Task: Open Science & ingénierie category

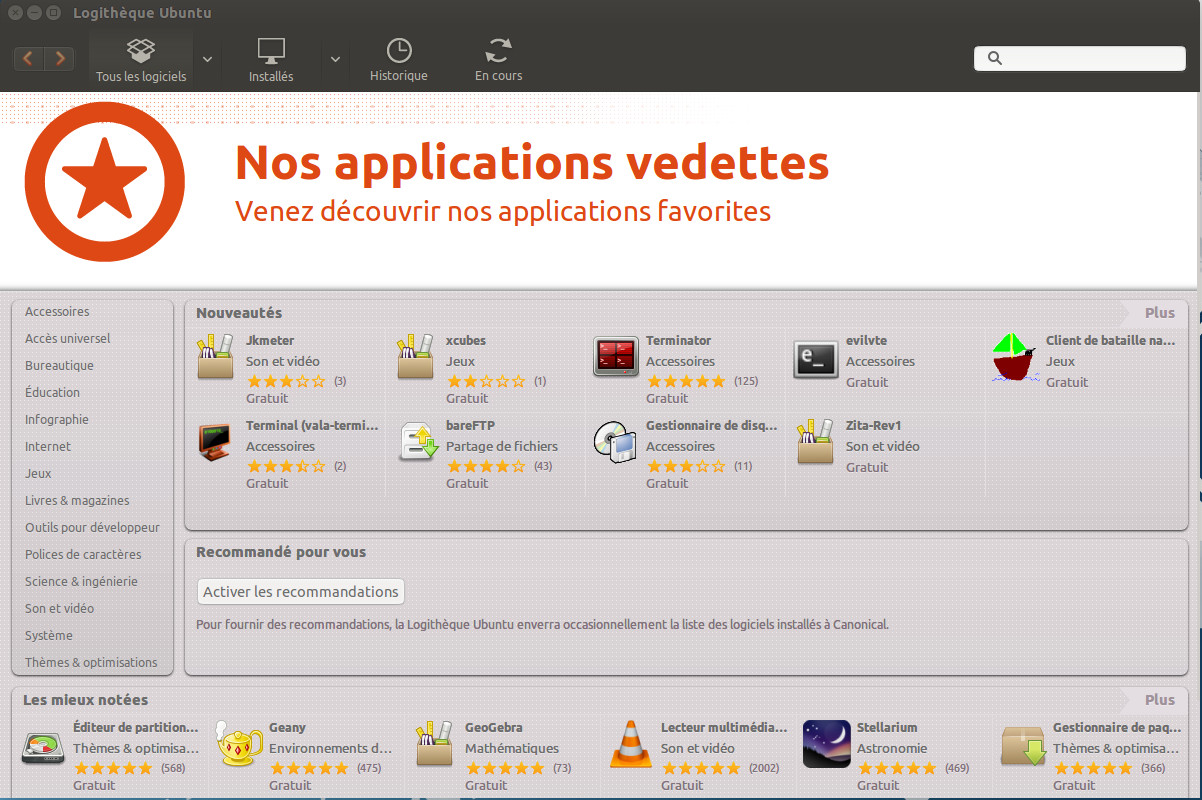Action: tap(81, 582)
